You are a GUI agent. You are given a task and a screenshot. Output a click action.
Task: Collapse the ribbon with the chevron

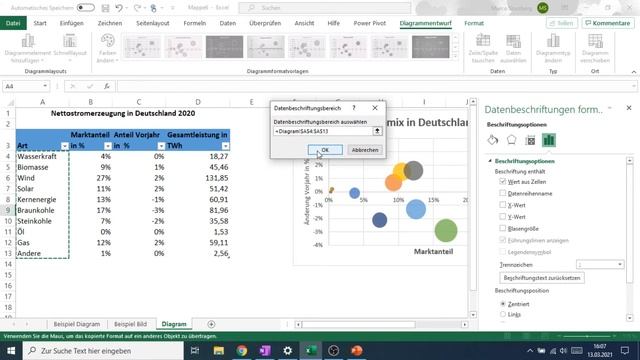point(634,72)
